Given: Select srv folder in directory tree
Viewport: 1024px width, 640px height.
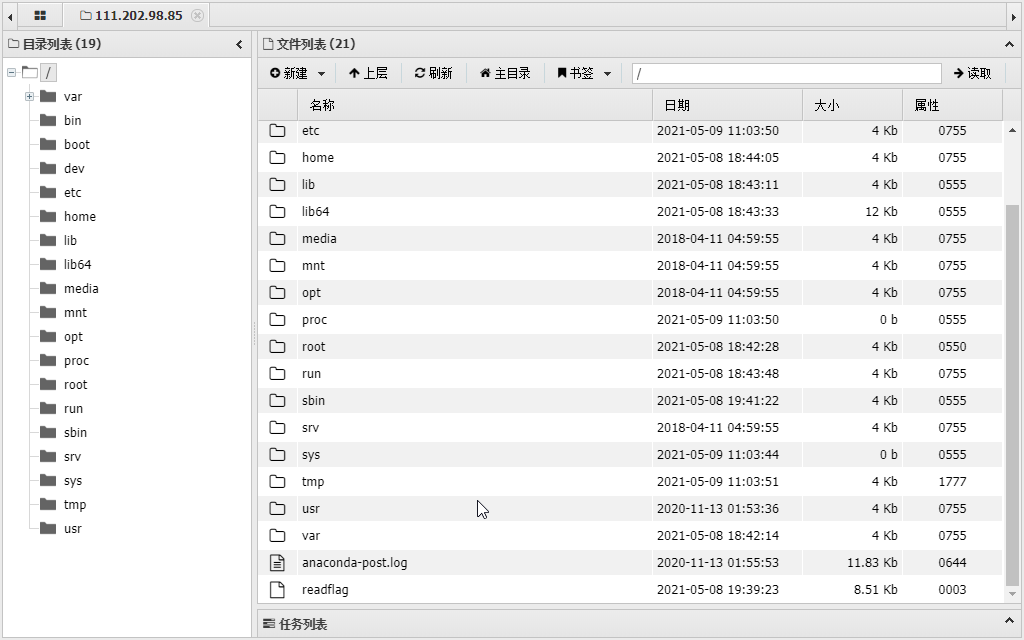Looking at the screenshot, I should [x=72, y=456].
